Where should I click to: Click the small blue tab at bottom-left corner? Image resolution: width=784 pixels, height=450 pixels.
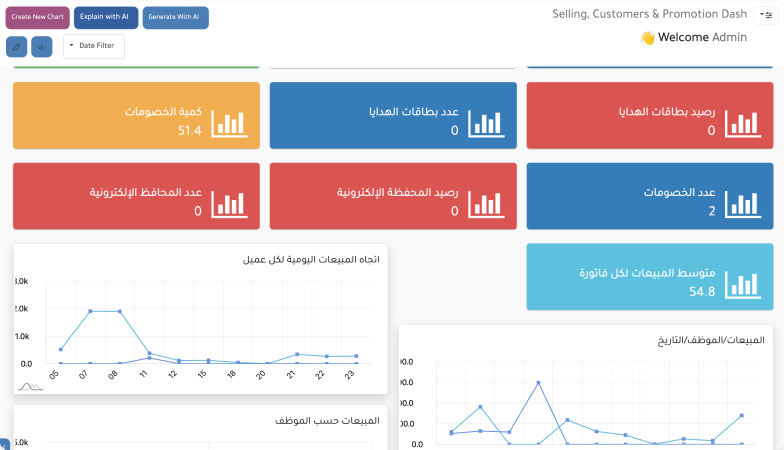coord(4,444)
